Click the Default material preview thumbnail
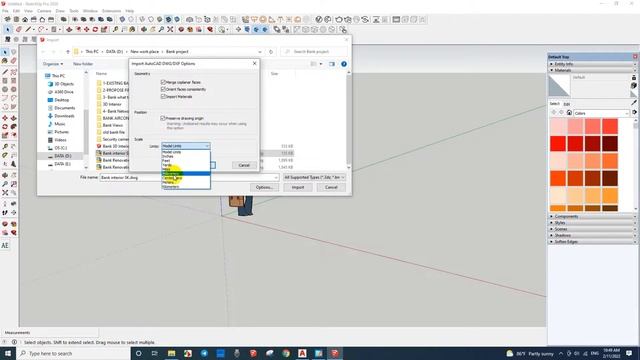Image resolution: width=640 pixels, height=360 pixels. point(559,85)
